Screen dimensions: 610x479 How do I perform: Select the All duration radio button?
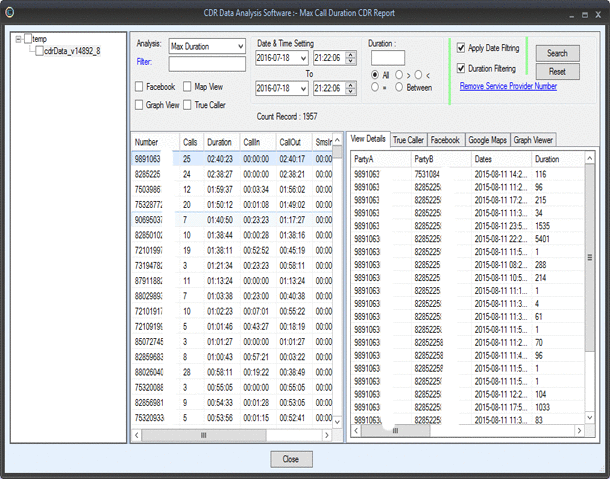(x=375, y=75)
